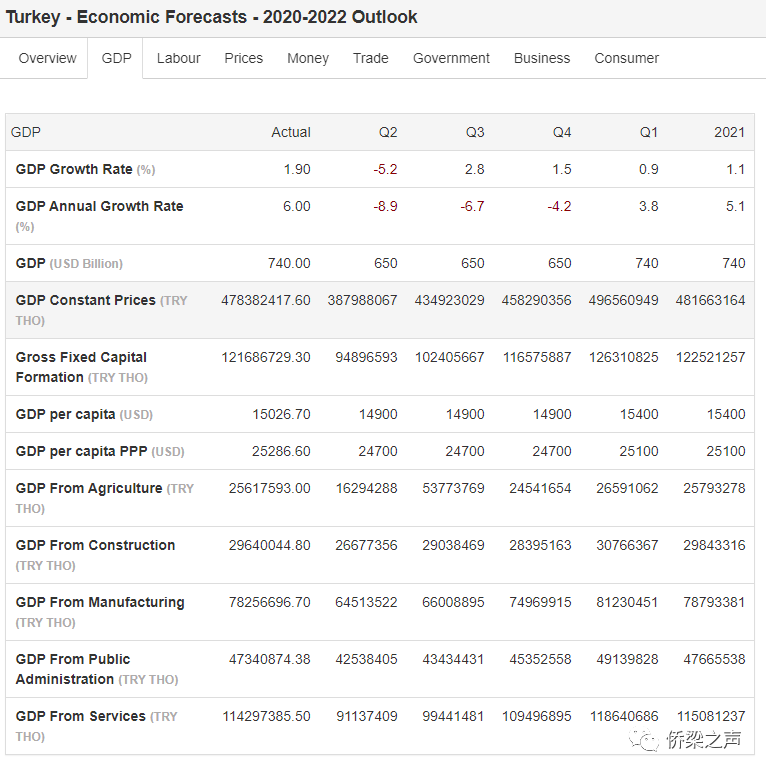Click the 30766367 construction Q1 value
This screenshot has height=773, width=766.
627,545
